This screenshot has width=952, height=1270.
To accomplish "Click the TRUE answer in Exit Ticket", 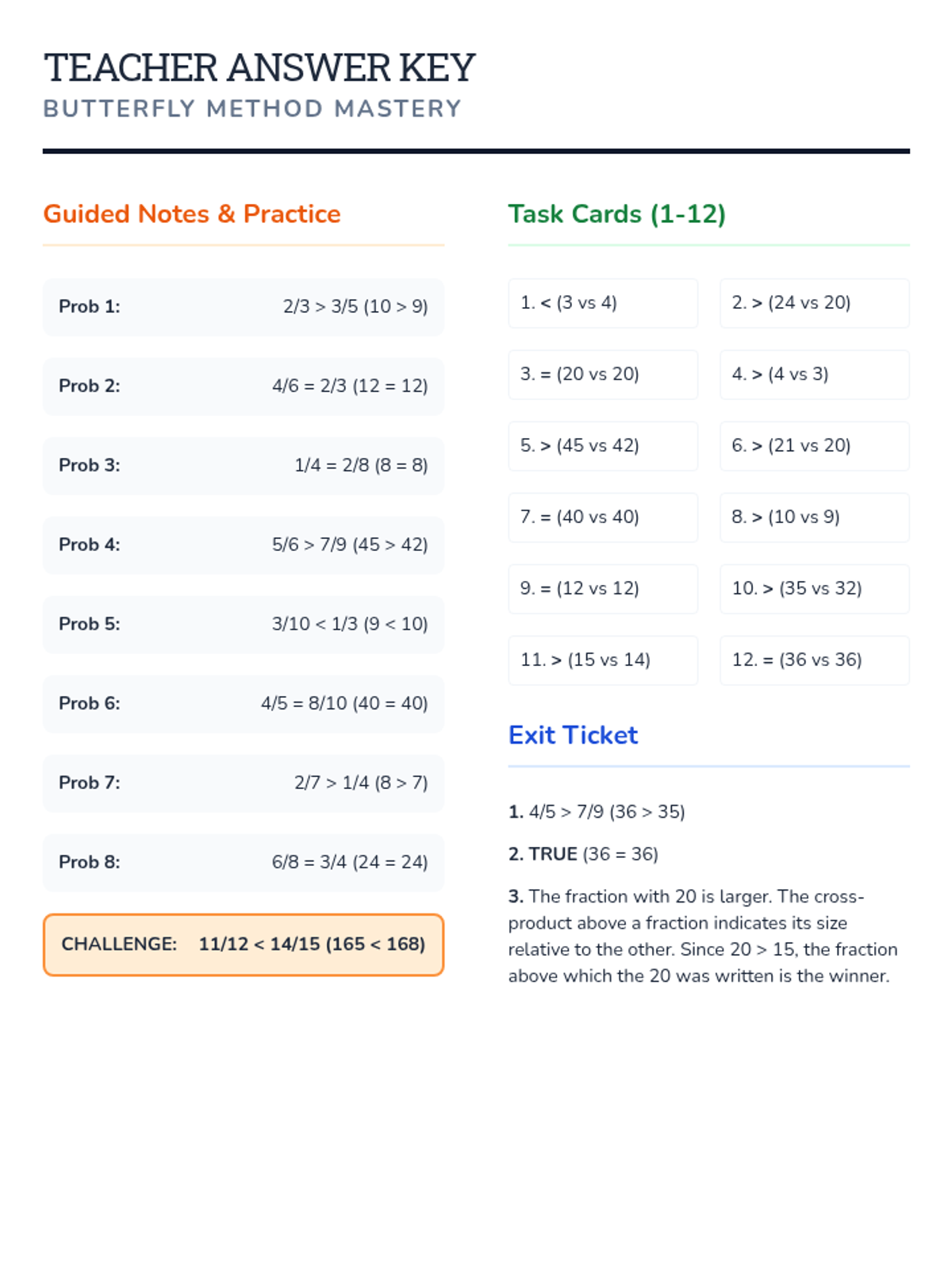I will (553, 854).
